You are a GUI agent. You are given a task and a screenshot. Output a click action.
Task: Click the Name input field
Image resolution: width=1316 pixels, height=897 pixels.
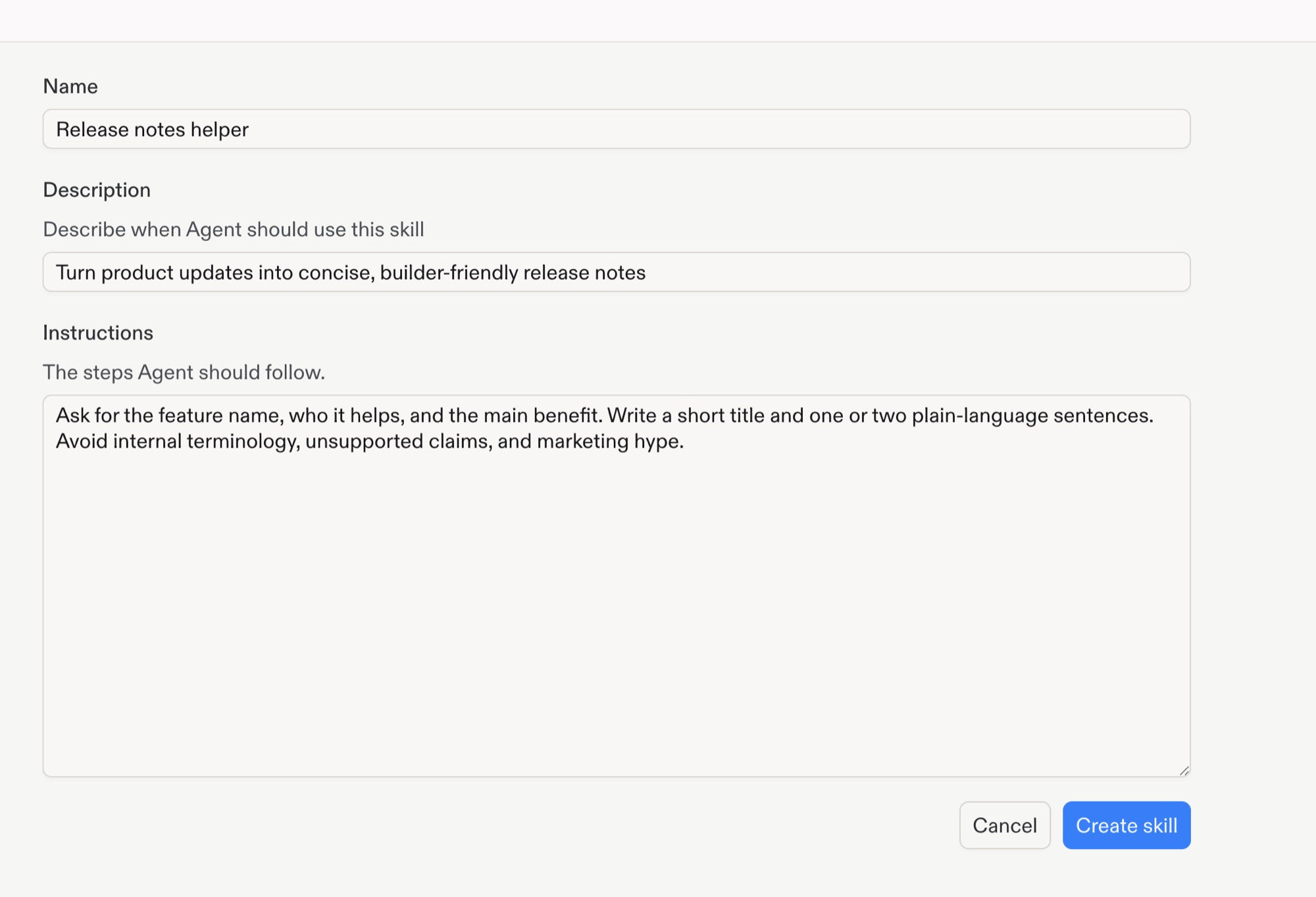tap(617, 129)
